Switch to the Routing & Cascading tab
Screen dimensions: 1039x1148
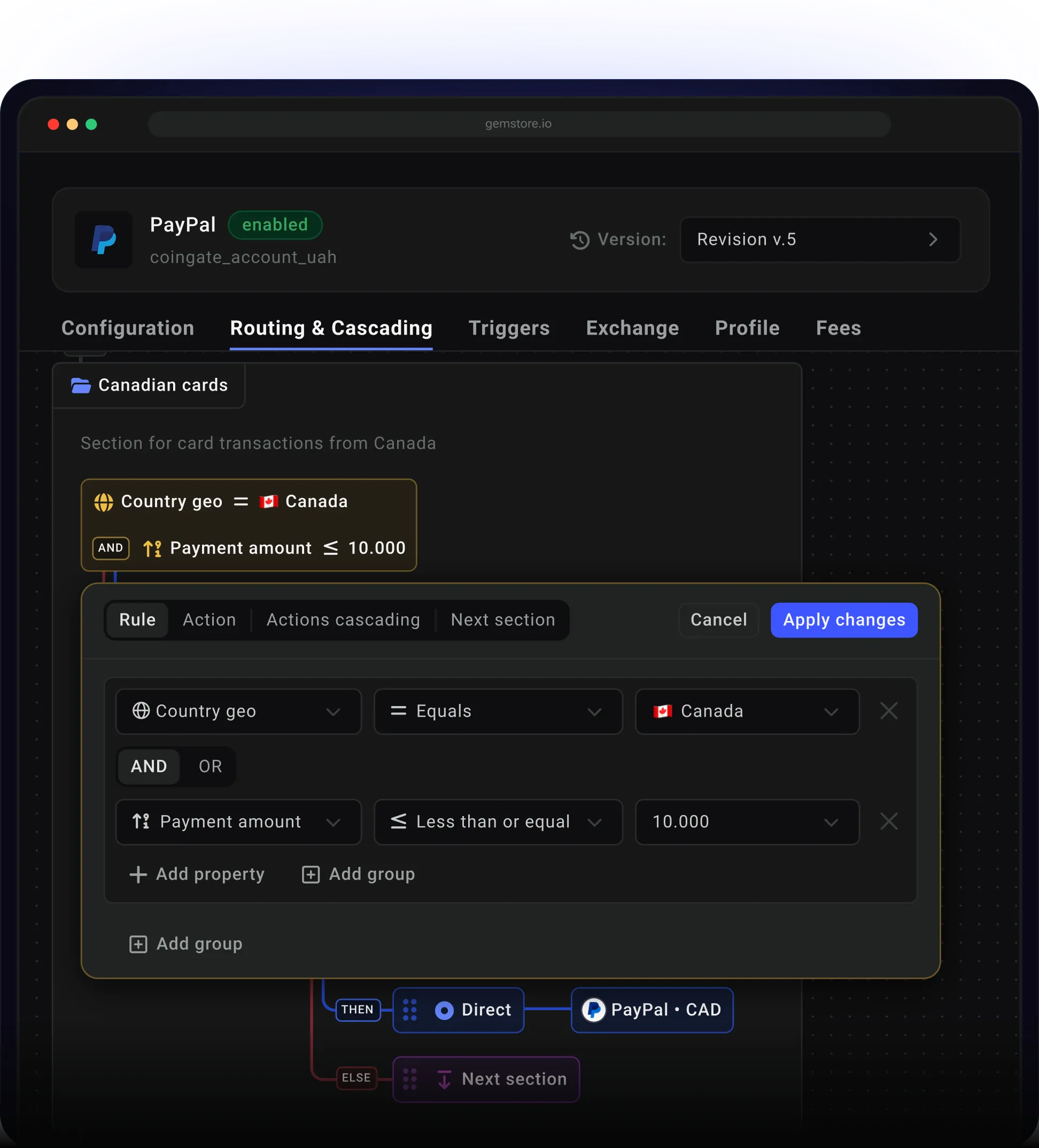point(331,328)
